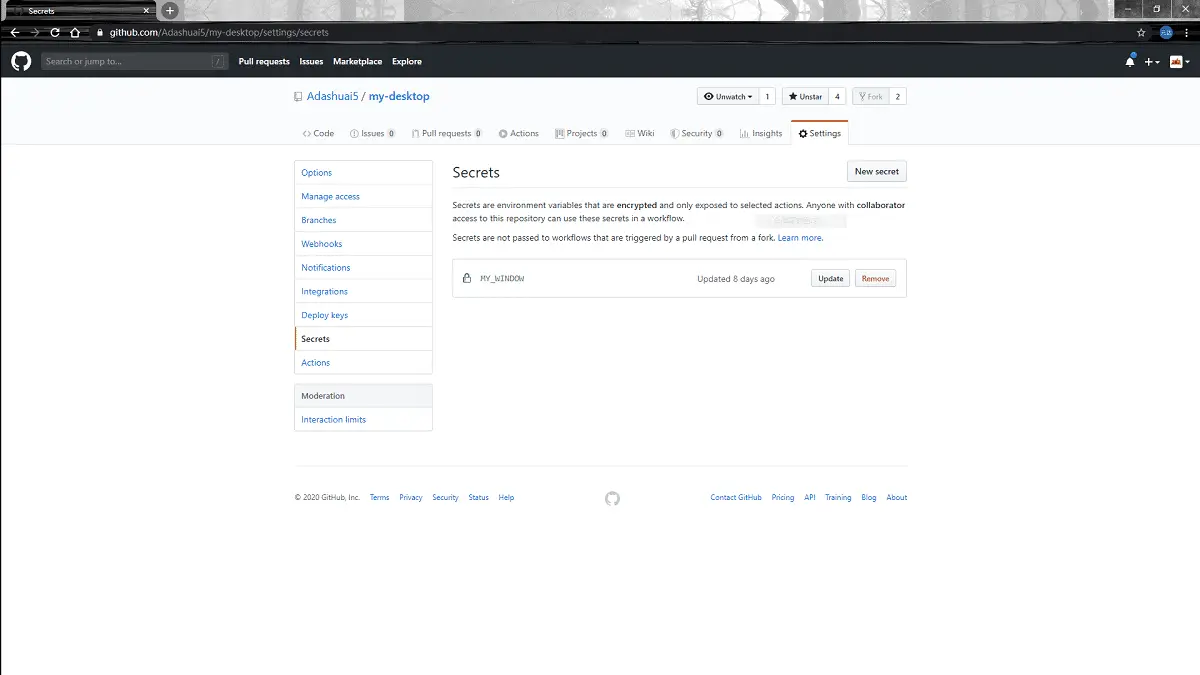Switch to the Security tab
The width and height of the screenshot is (1200, 675).
(697, 133)
